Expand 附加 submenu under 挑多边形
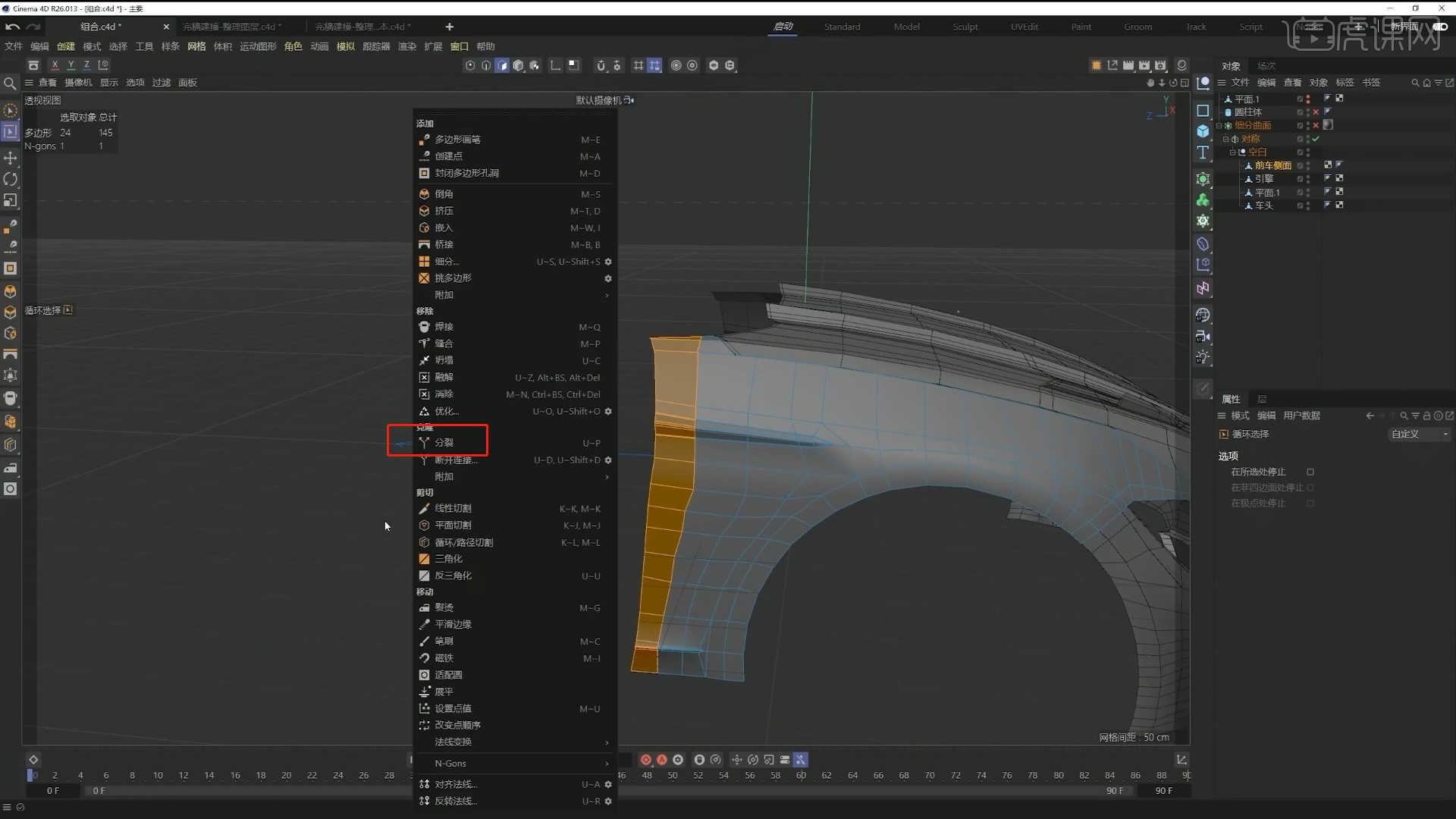 (x=516, y=295)
